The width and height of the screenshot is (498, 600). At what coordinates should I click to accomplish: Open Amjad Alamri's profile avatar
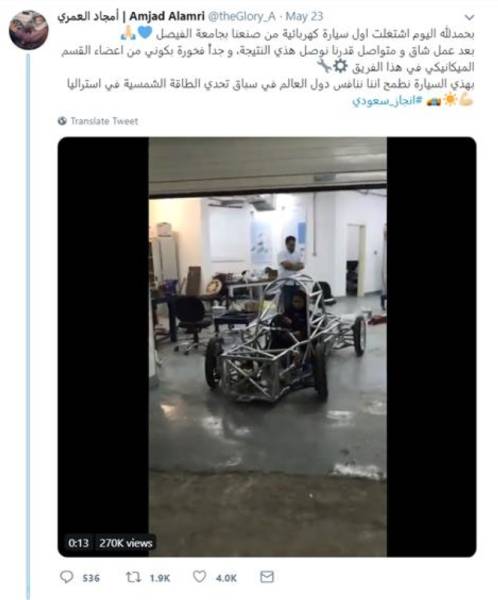click(29, 30)
